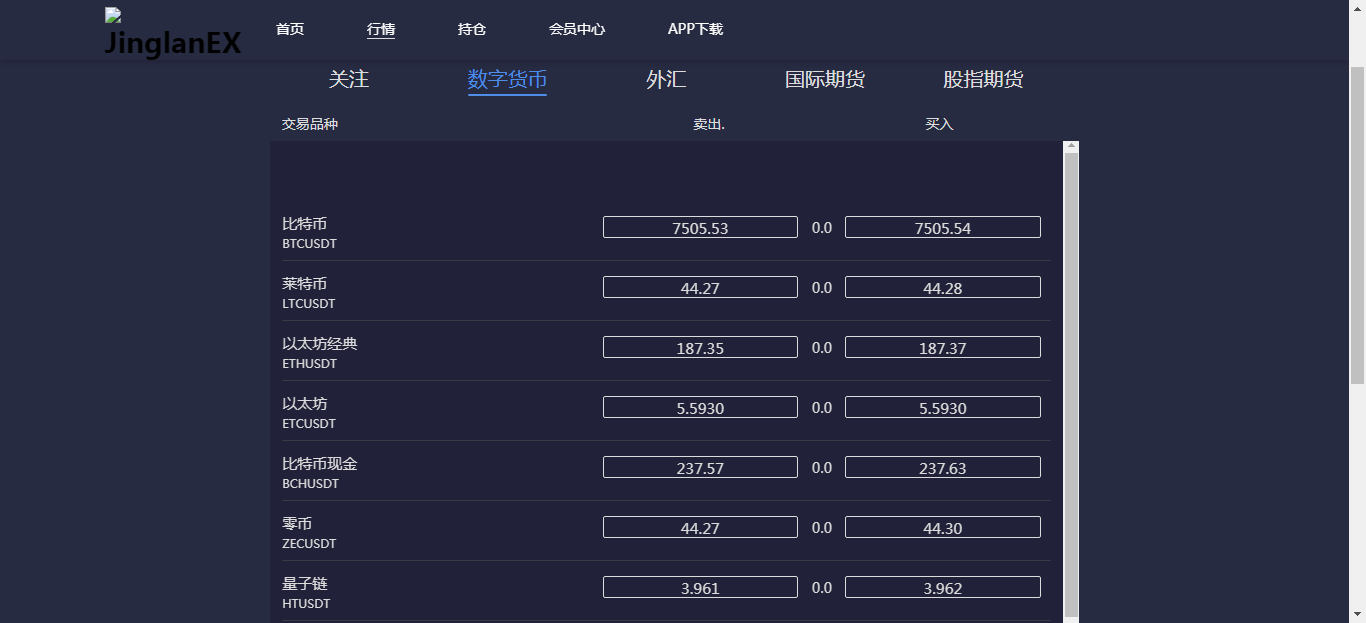
Task: Click the page scrollbar down arrow
Action: (x=1357, y=613)
